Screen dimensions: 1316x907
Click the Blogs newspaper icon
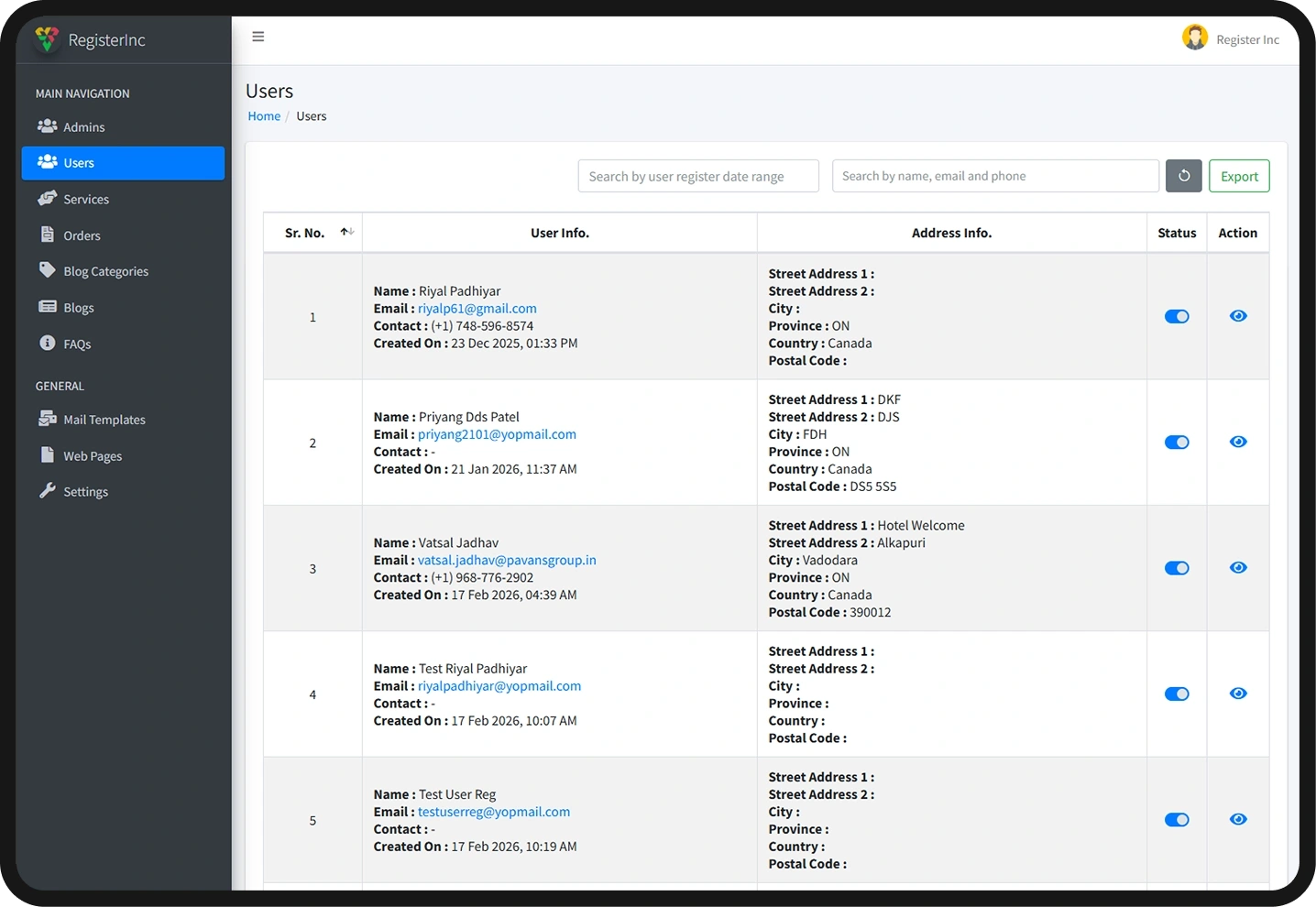pyautogui.click(x=48, y=307)
